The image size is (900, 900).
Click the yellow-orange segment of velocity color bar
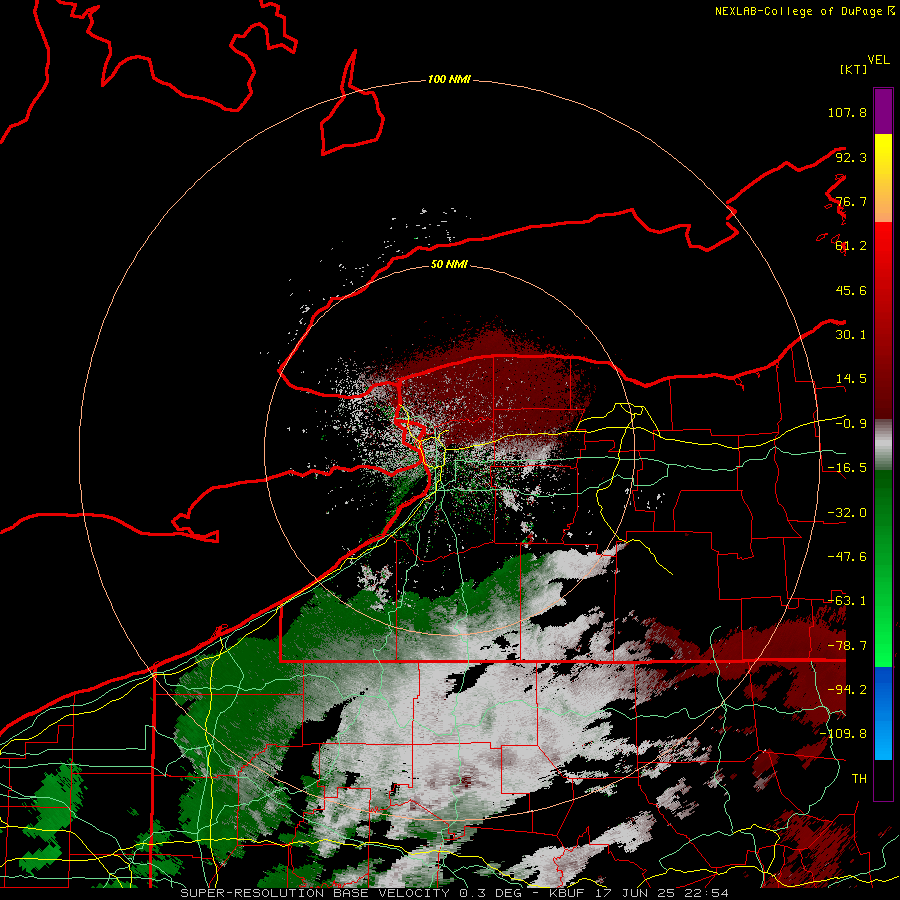pyautogui.click(x=883, y=178)
